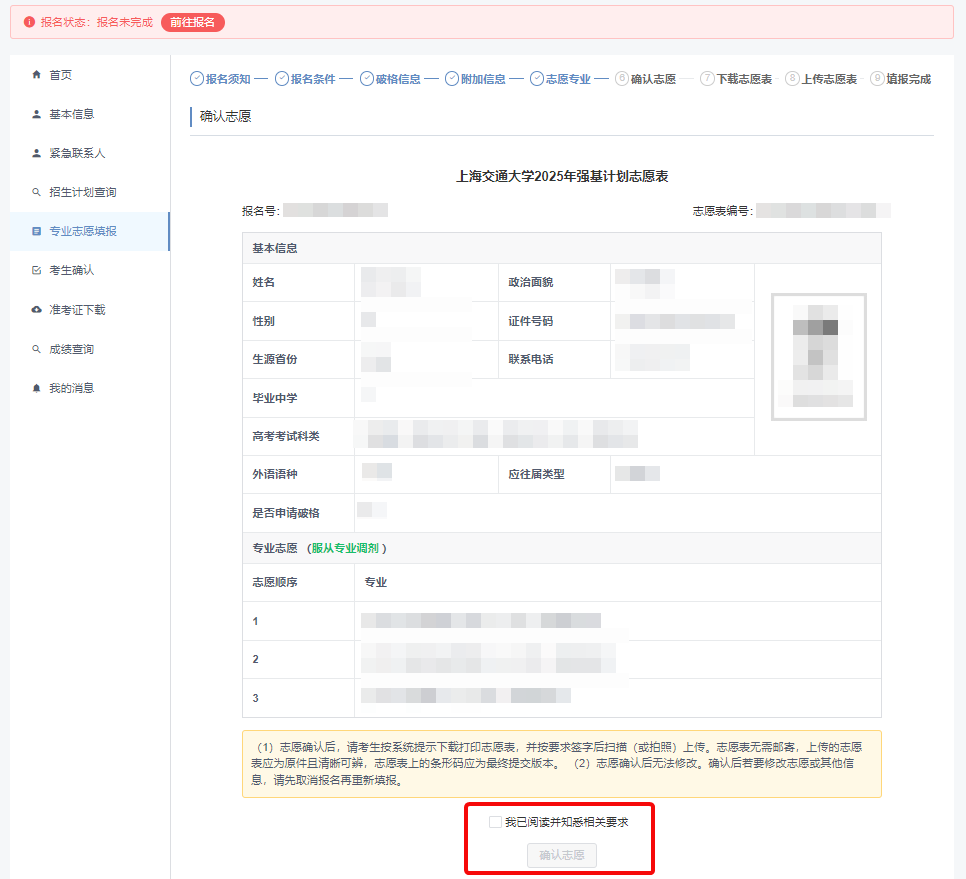The width and height of the screenshot is (966, 879).
Task: Click the 基本信息 table header row
Action: [562, 248]
